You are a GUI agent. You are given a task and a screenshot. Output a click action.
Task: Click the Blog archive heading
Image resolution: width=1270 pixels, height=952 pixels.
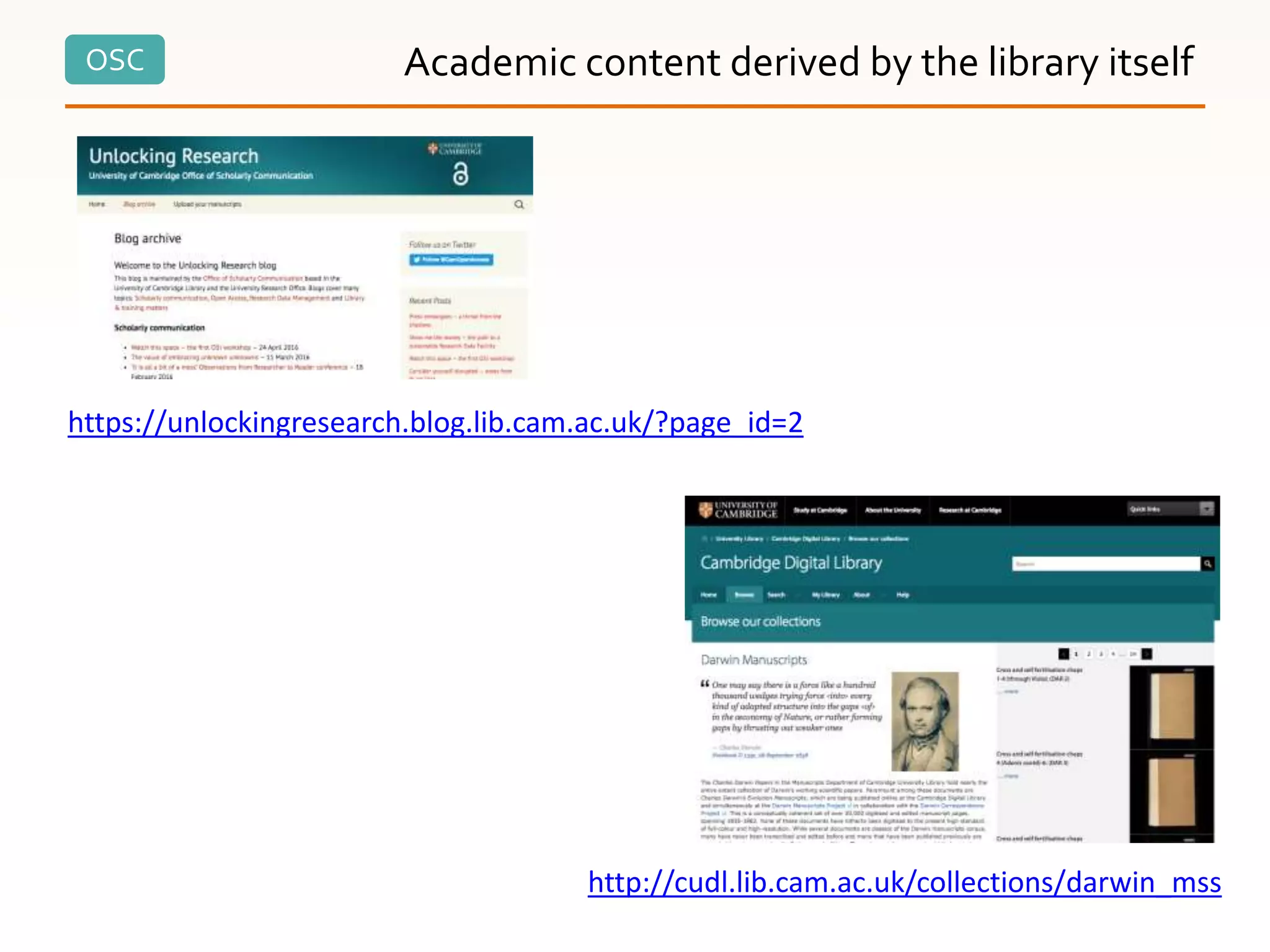coord(148,239)
